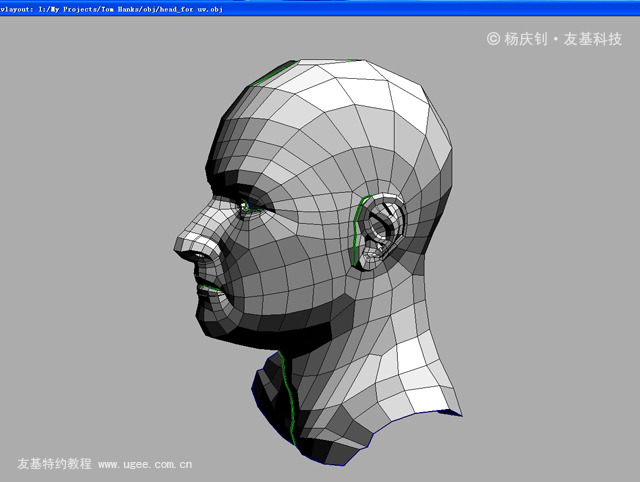Image resolution: width=640 pixels, height=482 pixels.
Task: Click the ear of the head mesh
Action: click(x=380, y=231)
